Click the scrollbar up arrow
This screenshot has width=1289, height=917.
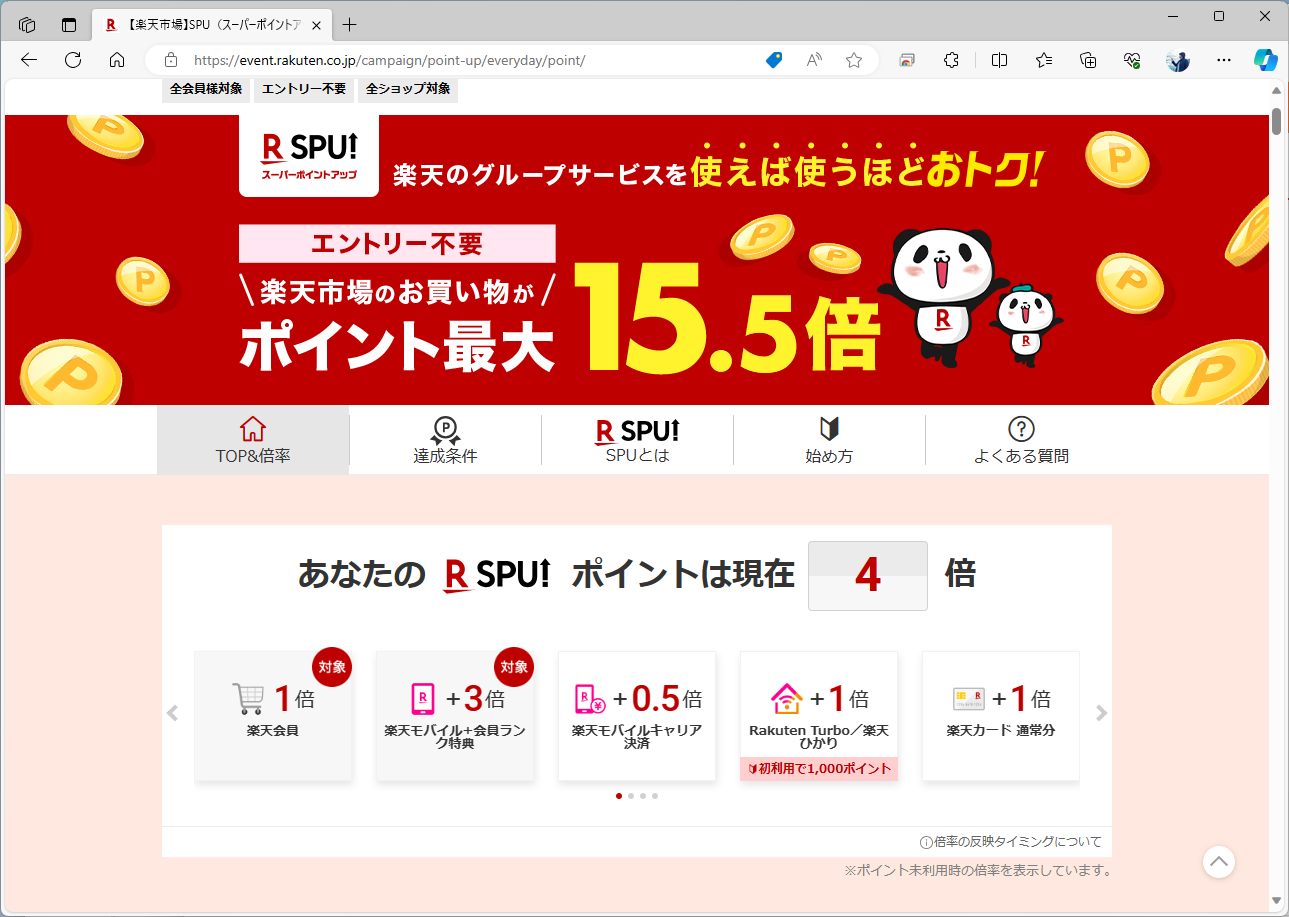pyautogui.click(x=1276, y=90)
